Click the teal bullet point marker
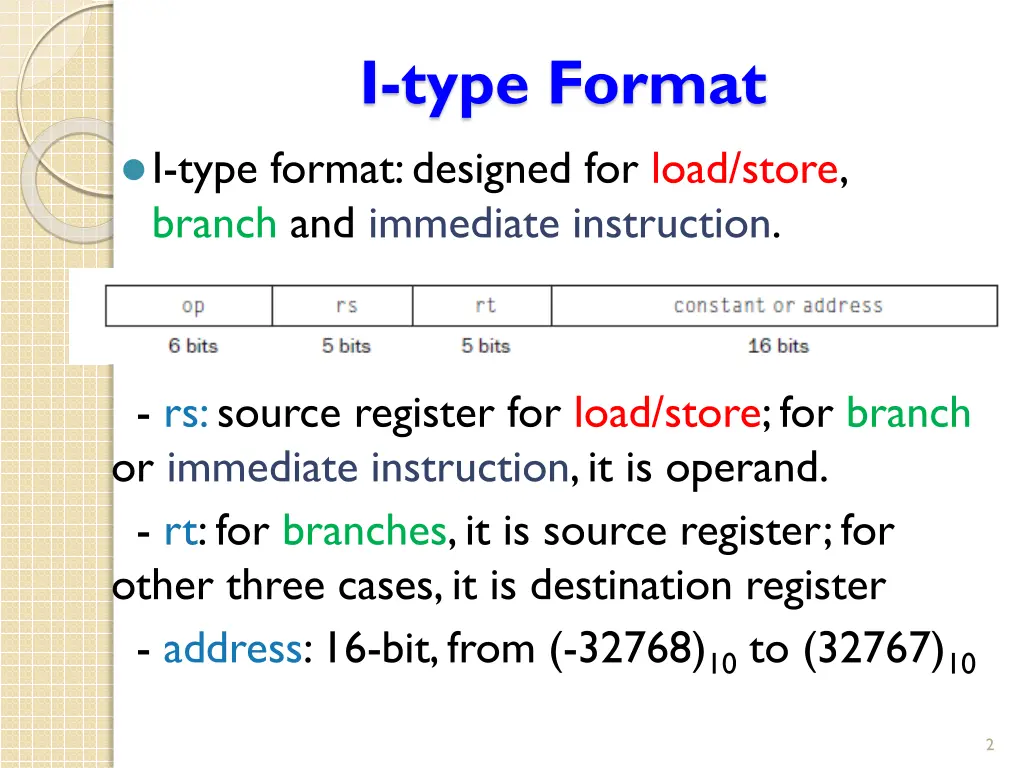Viewport: 1024px width, 768px height. [133, 170]
